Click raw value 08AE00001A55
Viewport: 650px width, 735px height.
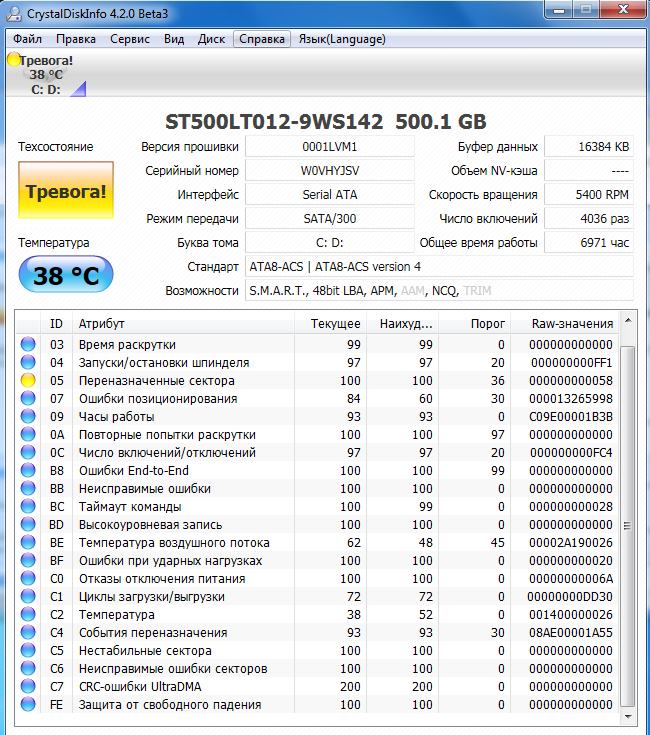click(x=571, y=632)
